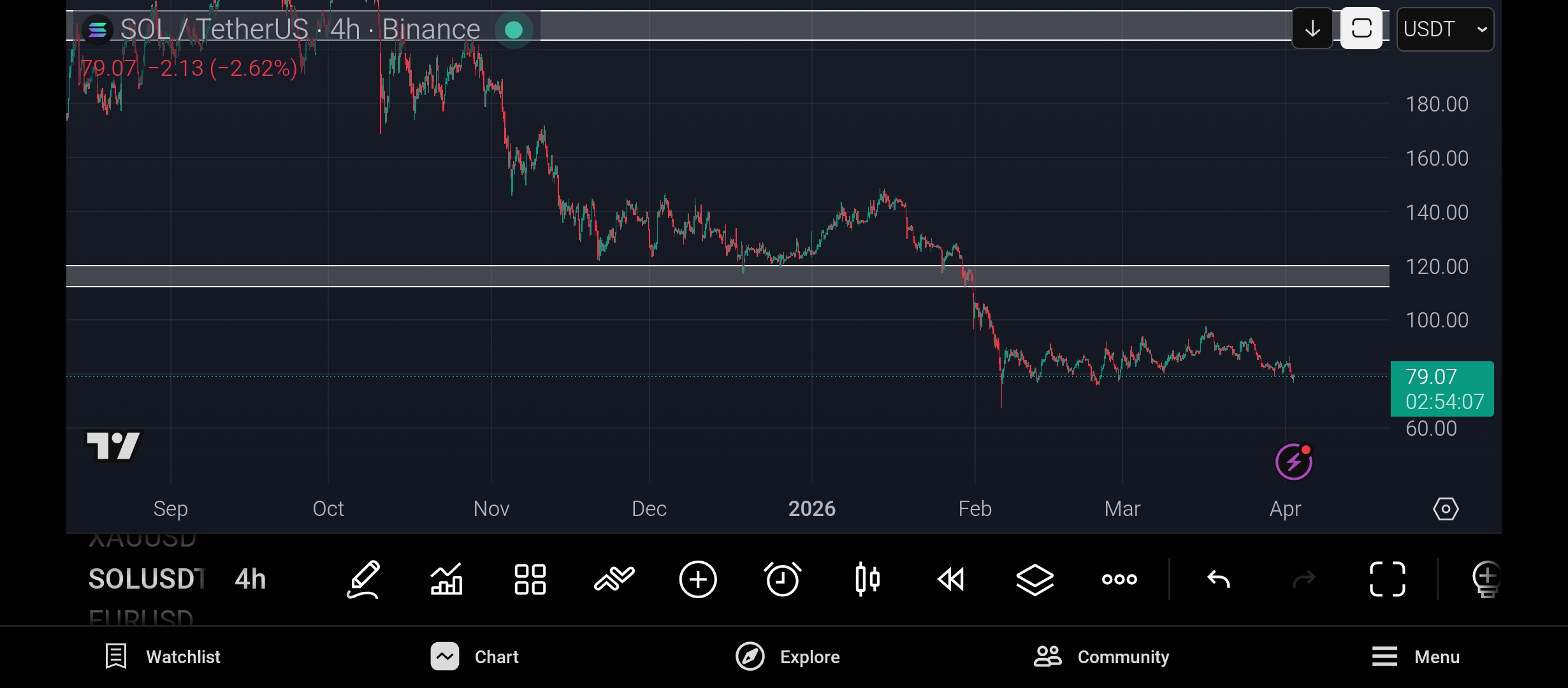This screenshot has width=1568, height=688.
Task: Click the down arrow button beside USDT
Action: click(1312, 29)
